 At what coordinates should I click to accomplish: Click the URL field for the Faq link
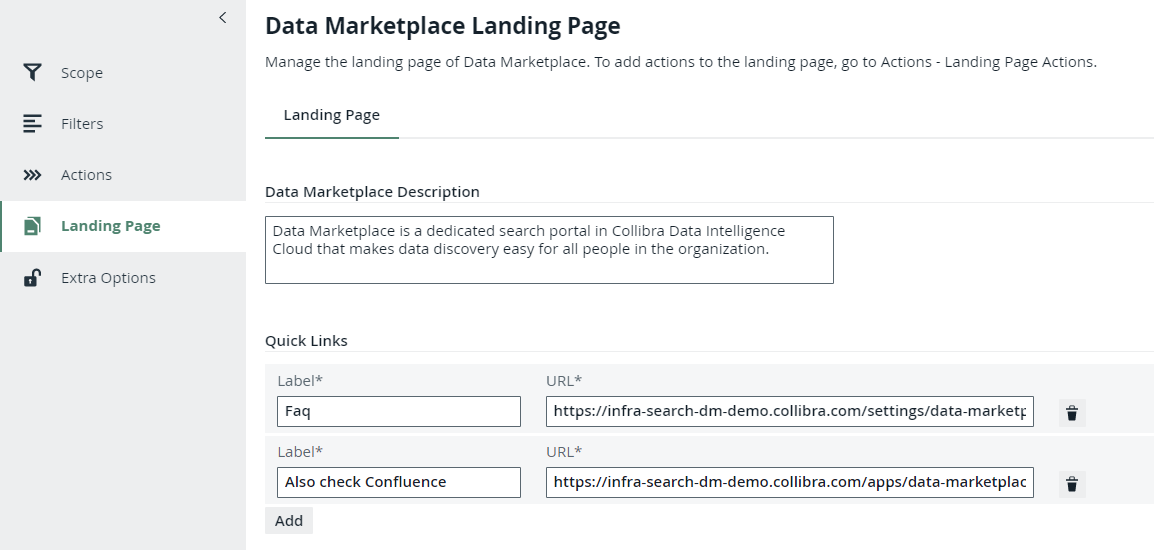[789, 412]
